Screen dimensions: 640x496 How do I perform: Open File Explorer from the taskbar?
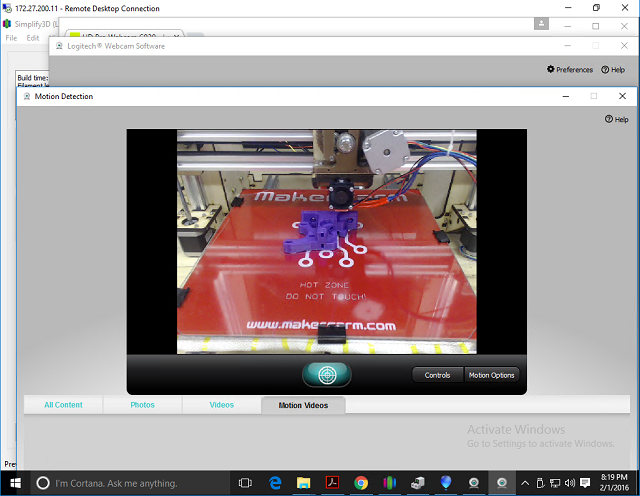pos(303,483)
